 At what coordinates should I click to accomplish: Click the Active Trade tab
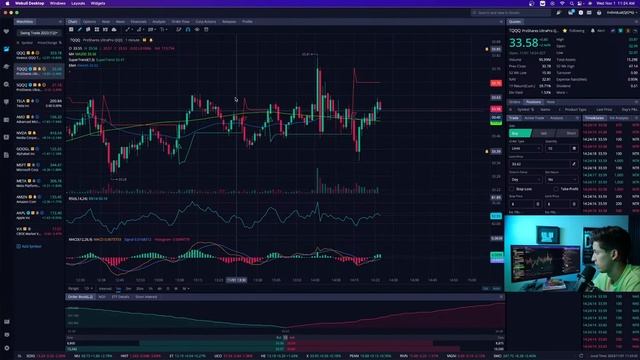coord(534,118)
